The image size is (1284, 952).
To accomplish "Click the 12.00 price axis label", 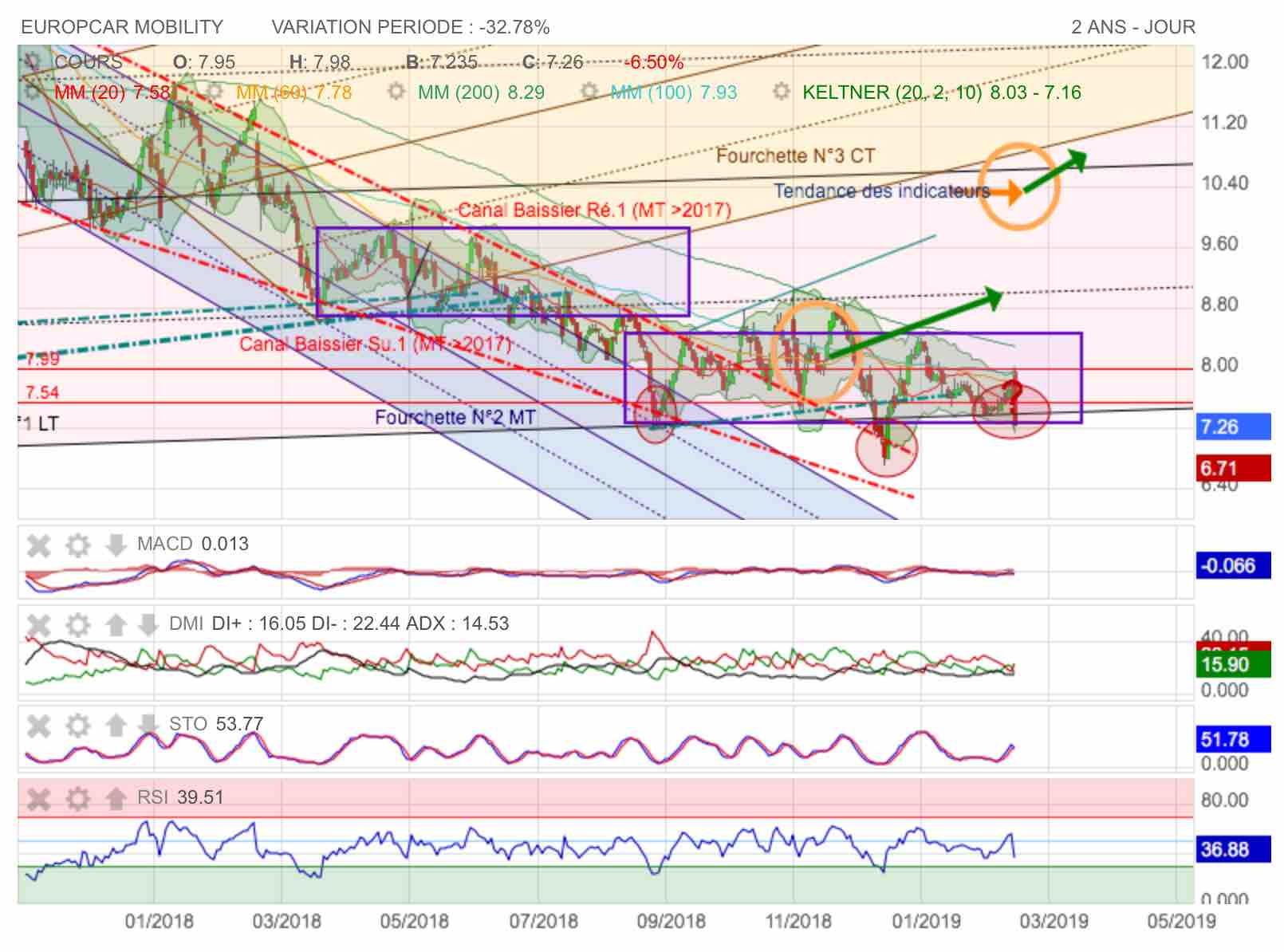I will point(1225,62).
